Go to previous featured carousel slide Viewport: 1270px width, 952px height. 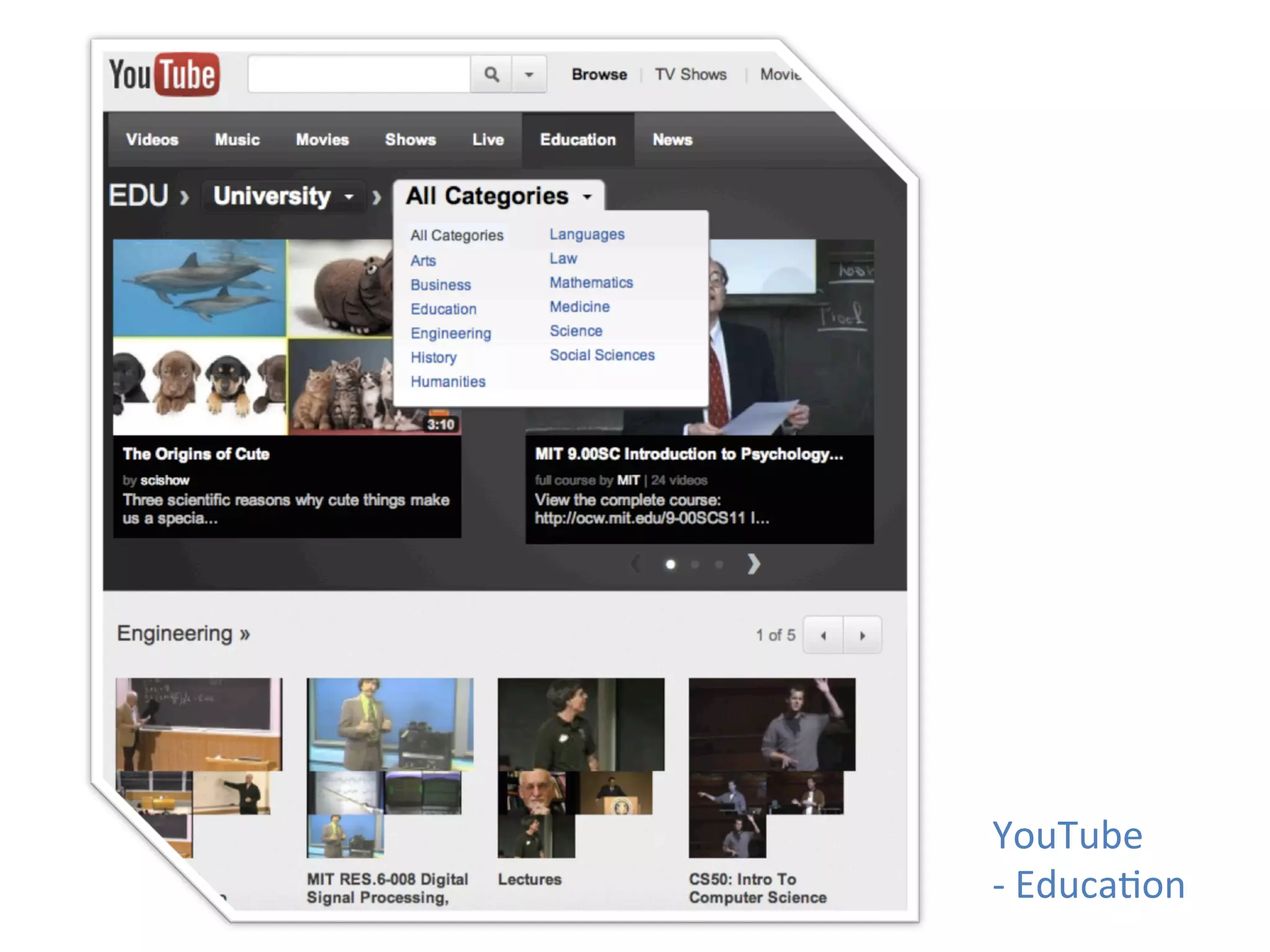click(636, 564)
